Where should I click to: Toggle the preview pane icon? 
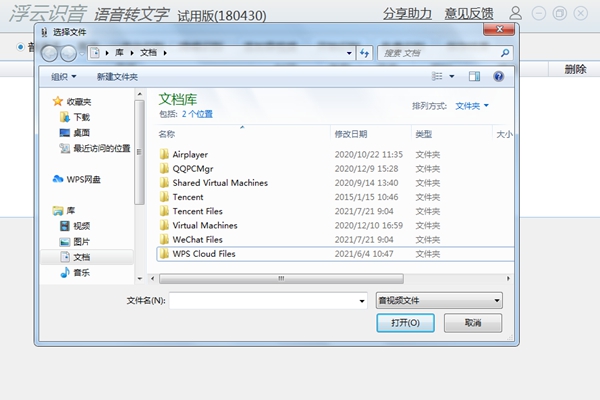pyautogui.click(x=474, y=76)
